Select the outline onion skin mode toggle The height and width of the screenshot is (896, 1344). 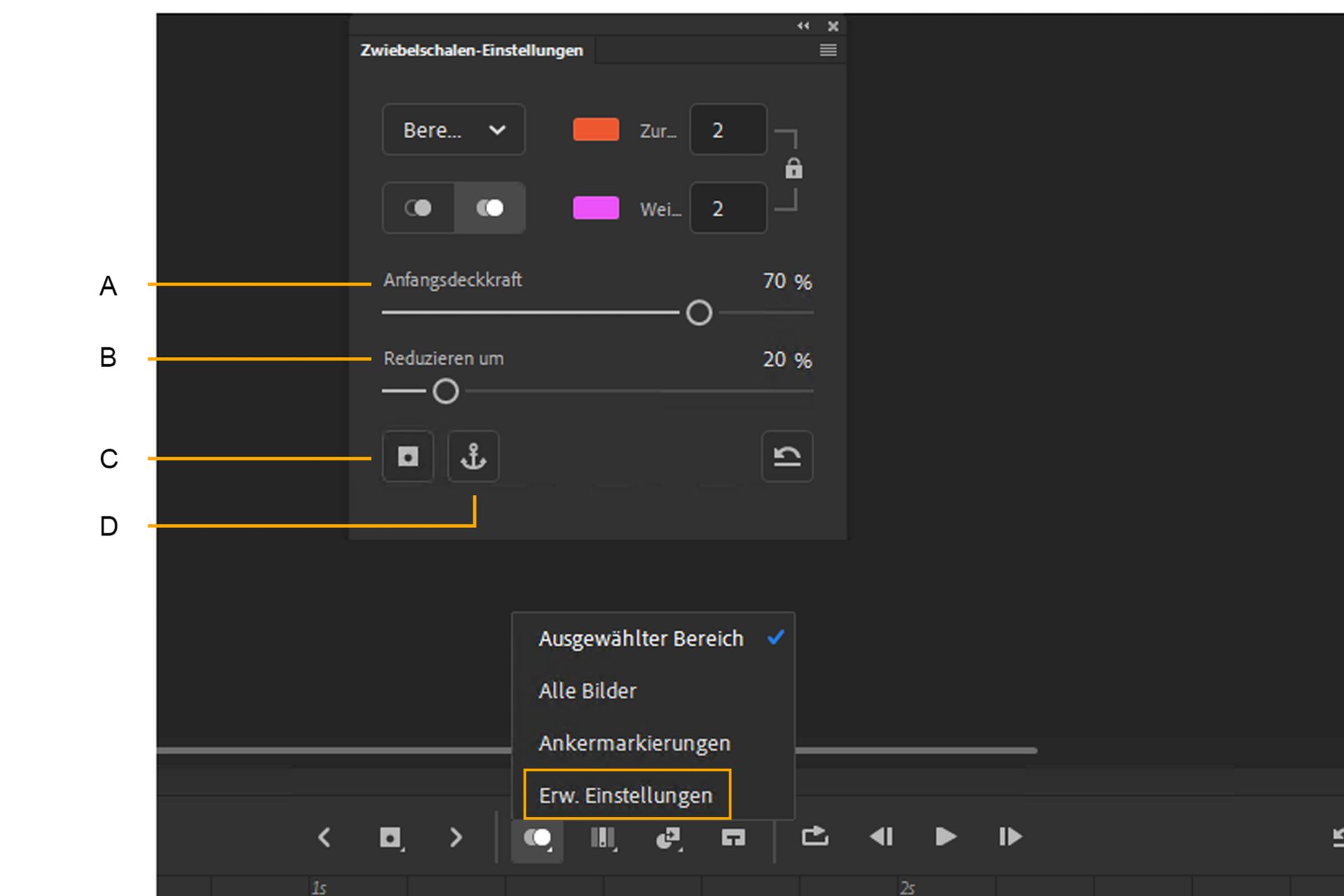(x=418, y=208)
